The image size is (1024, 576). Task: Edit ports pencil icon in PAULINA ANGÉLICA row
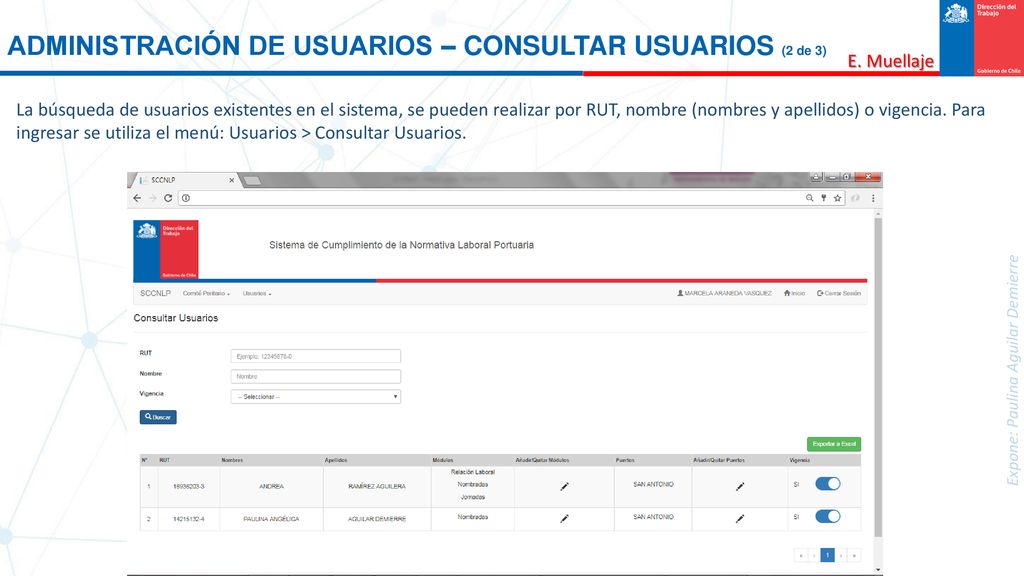[x=740, y=519]
